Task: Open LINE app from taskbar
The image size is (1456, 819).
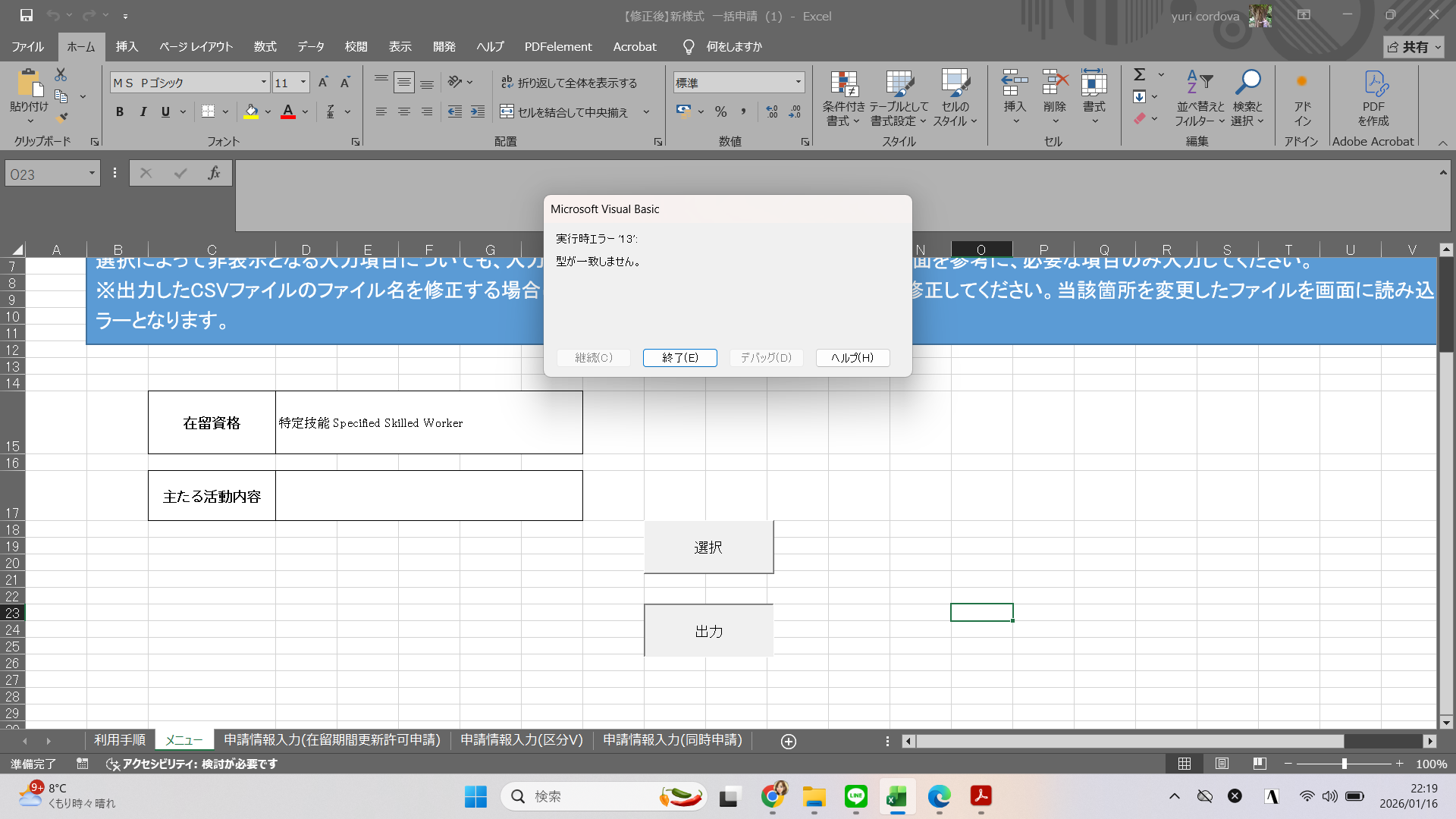Action: coord(856,796)
